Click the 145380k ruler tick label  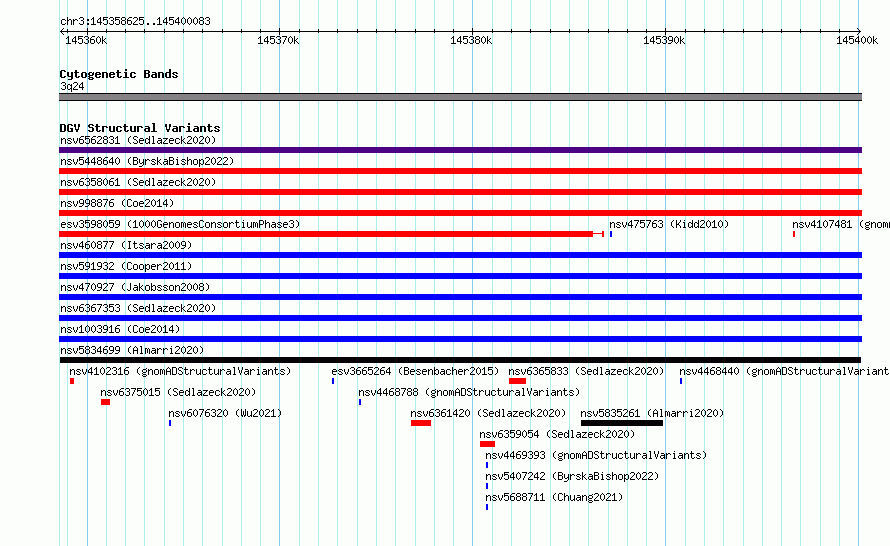tap(471, 40)
